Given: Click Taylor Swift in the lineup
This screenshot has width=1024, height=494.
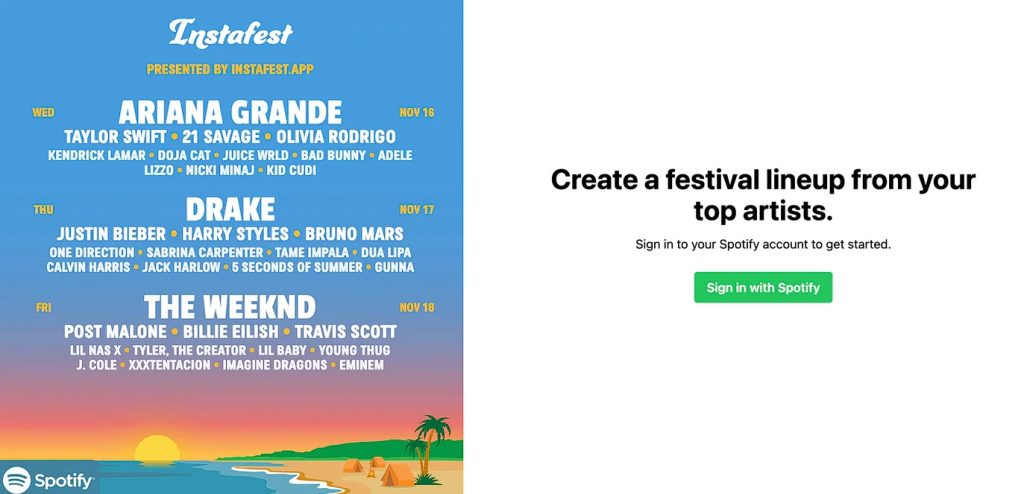Looking at the screenshot, I should click(114, 136).
